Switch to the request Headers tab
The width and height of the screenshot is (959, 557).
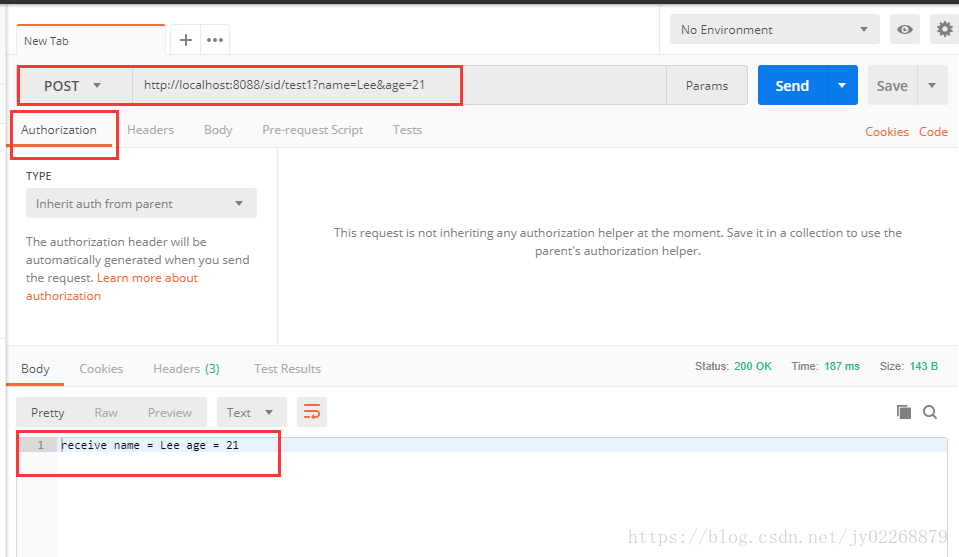coord(150,130)
